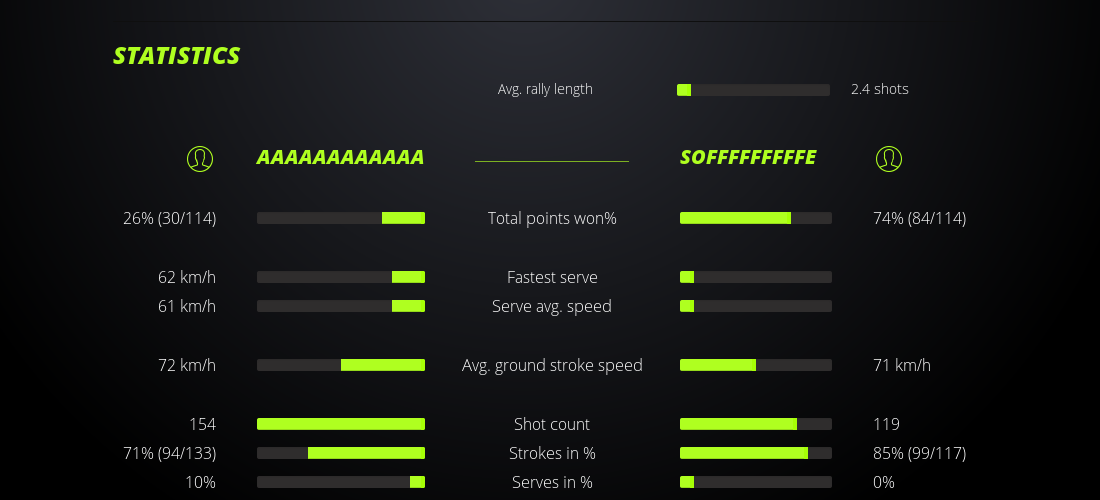Click right player's Total points won bar
The image size is (1100, 500).
click(x=756, y=218)
